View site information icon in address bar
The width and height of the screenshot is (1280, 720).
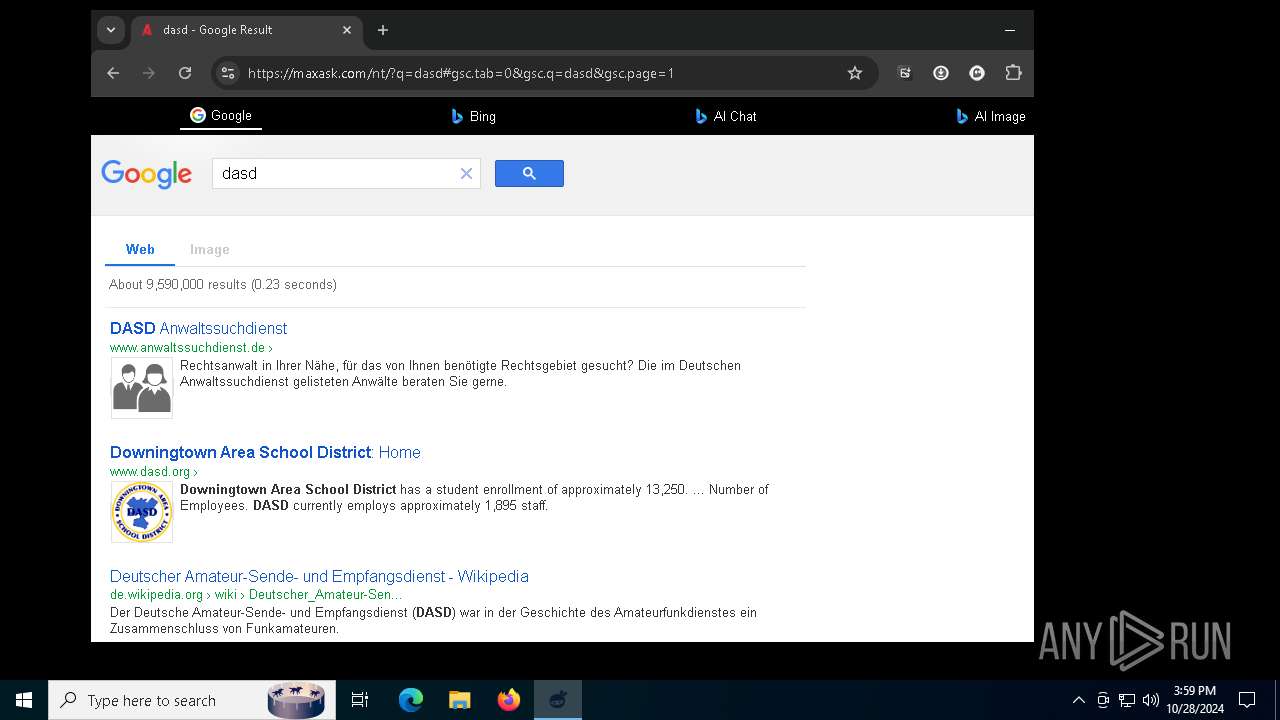pyautogui.click(x=228, y=73)
